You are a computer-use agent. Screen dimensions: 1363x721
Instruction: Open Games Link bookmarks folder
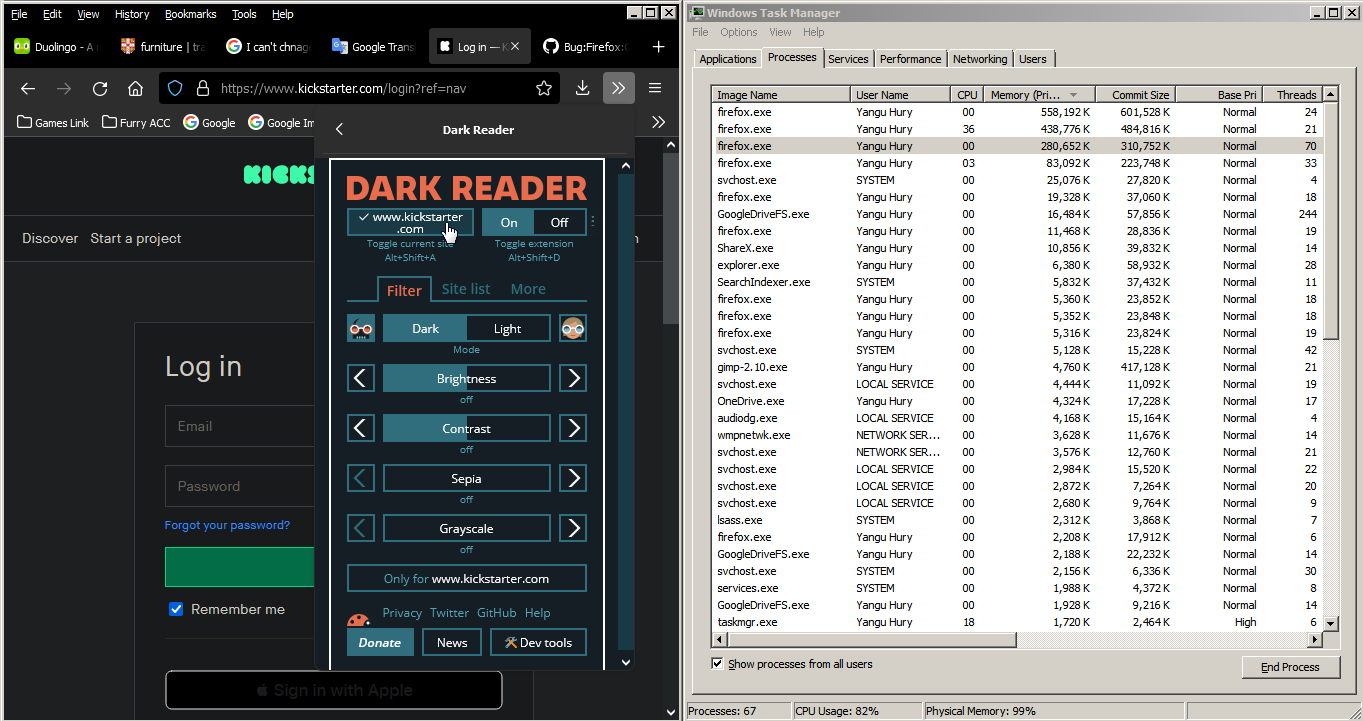click(x=53, y=123)
